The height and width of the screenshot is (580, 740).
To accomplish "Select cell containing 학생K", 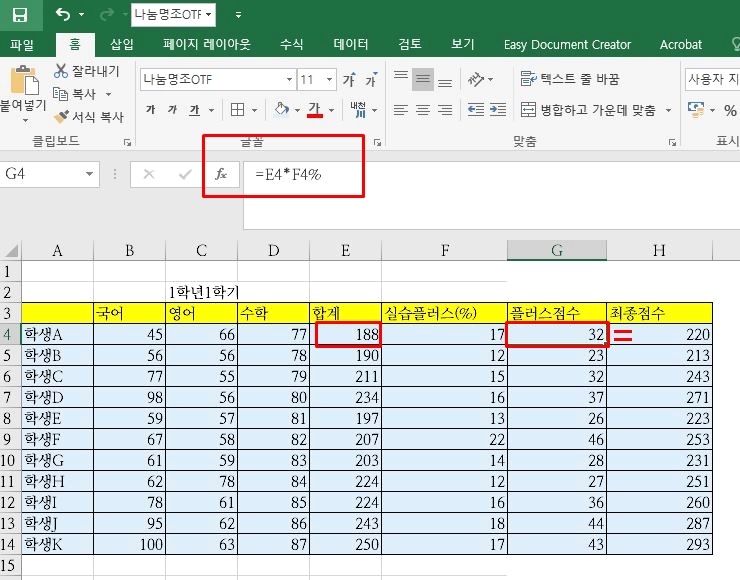I will (58, 544).
